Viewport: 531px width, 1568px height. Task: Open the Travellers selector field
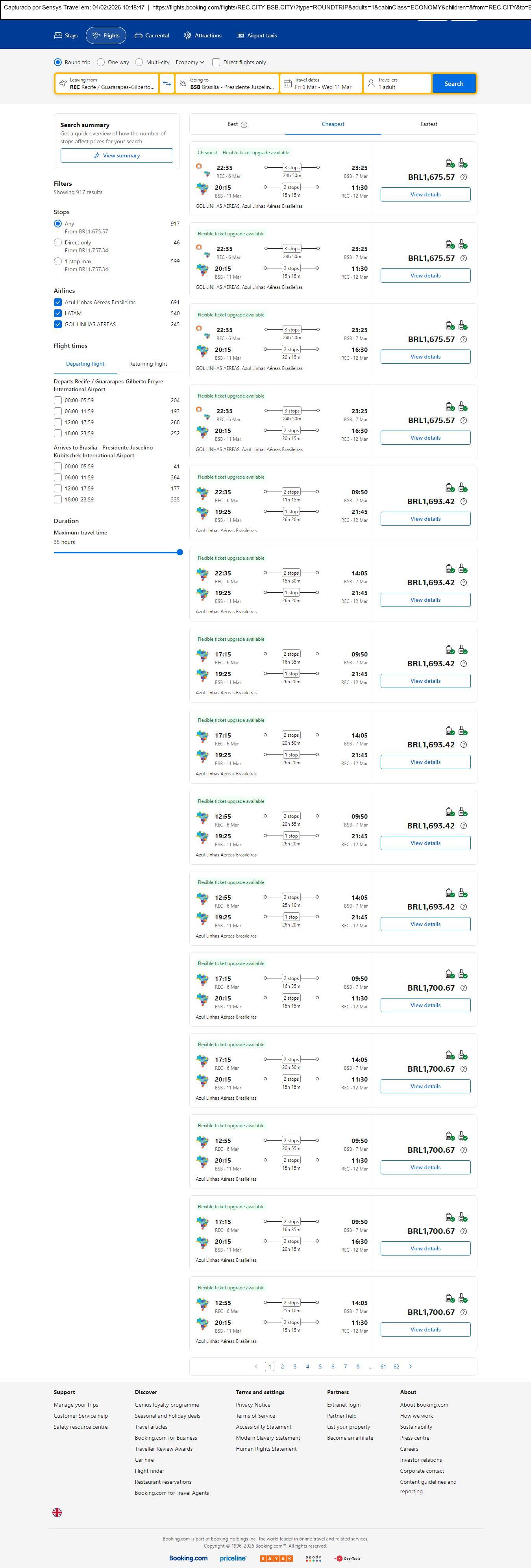[x=397, y=83]
